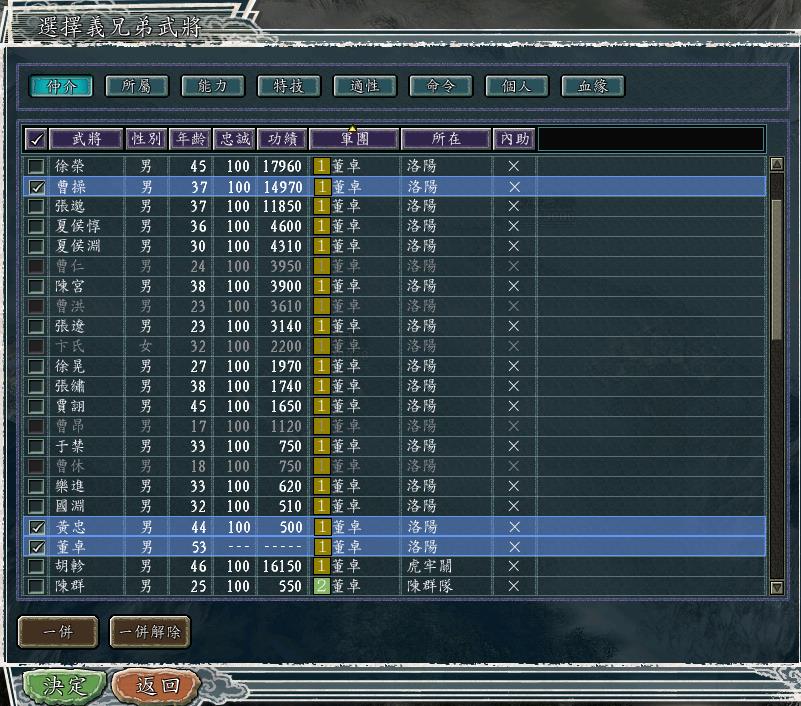Open the 個人 tab
Screen dimensions: 801x706
(517, 86)
